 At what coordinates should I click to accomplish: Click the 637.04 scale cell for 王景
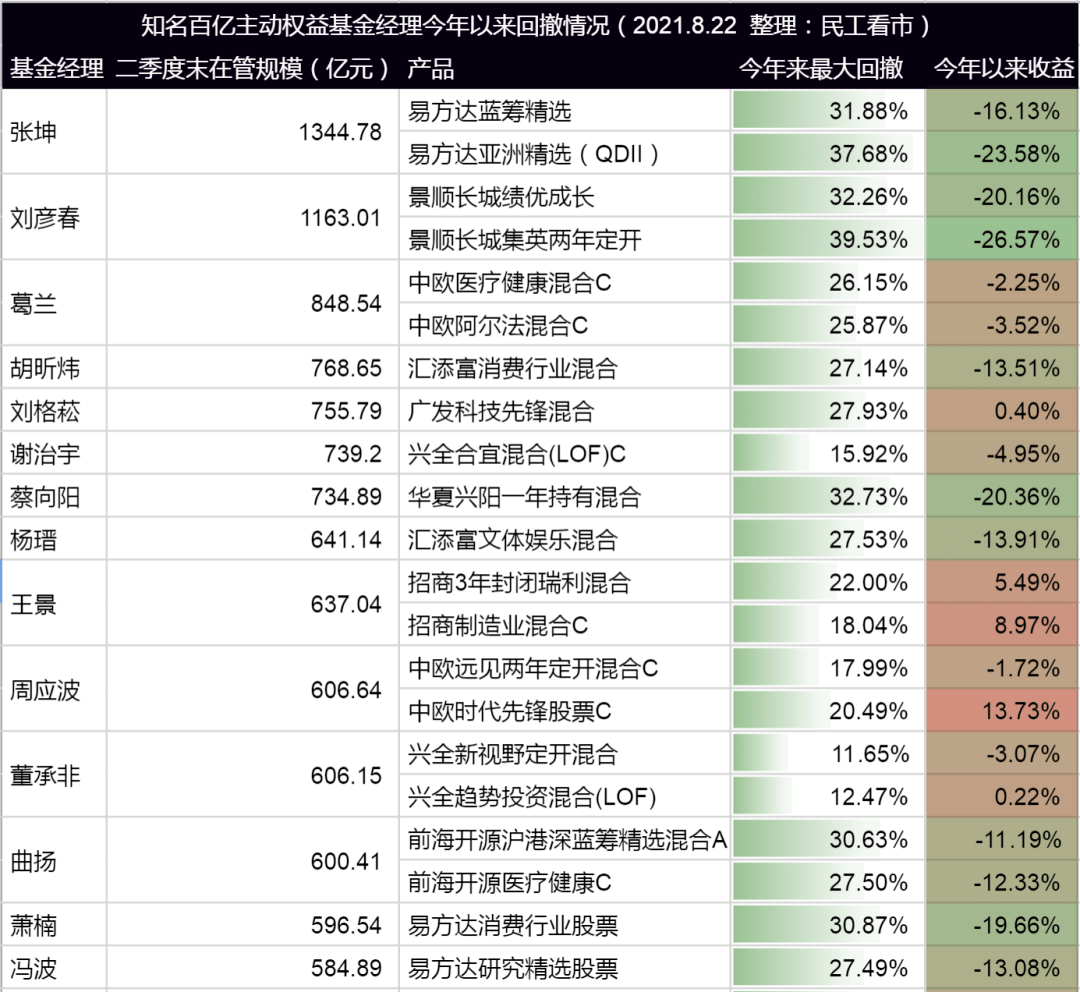coord(253,603)
